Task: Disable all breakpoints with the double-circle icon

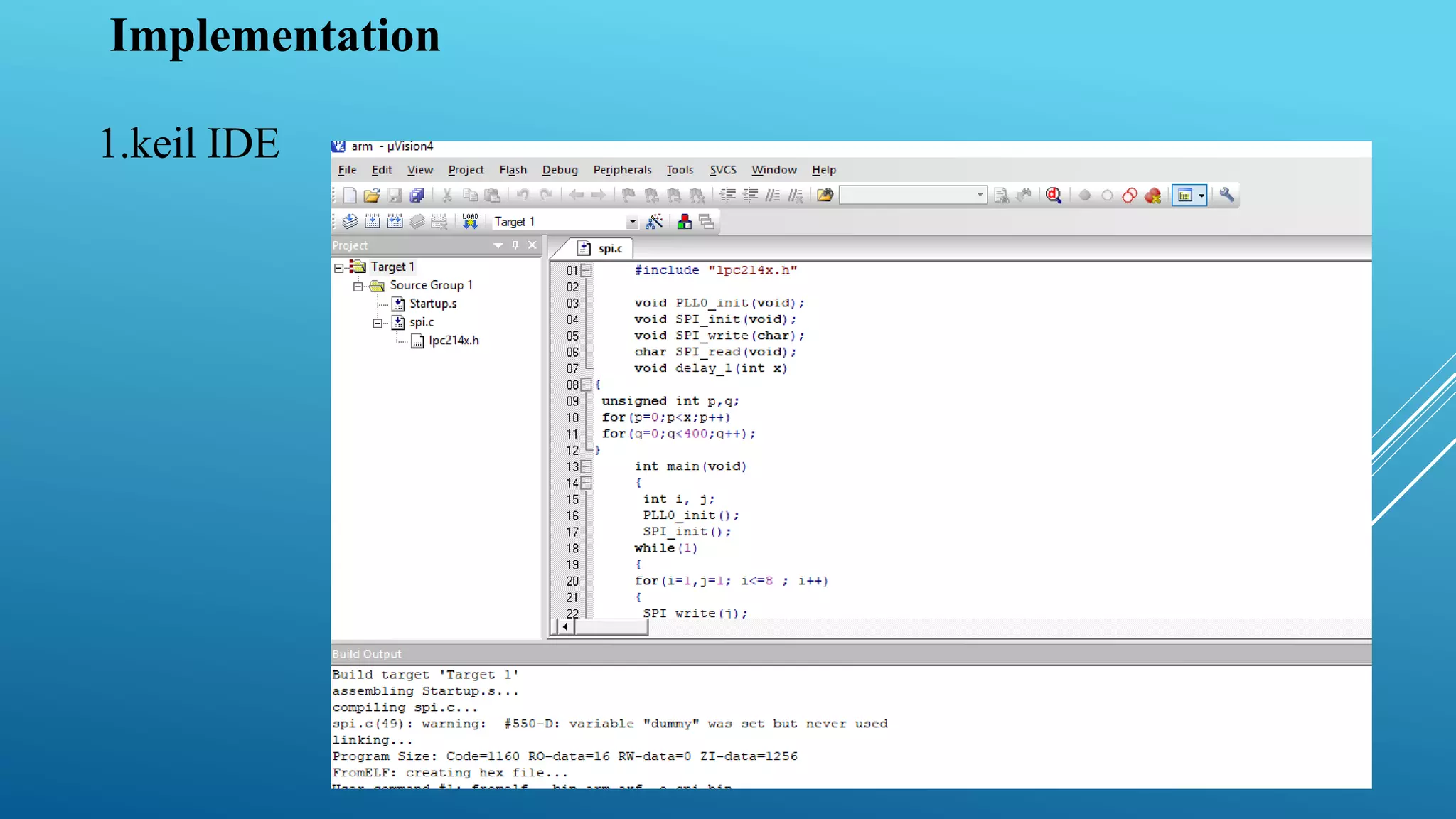Action: pyautogui.click(x=1130, y=196)
